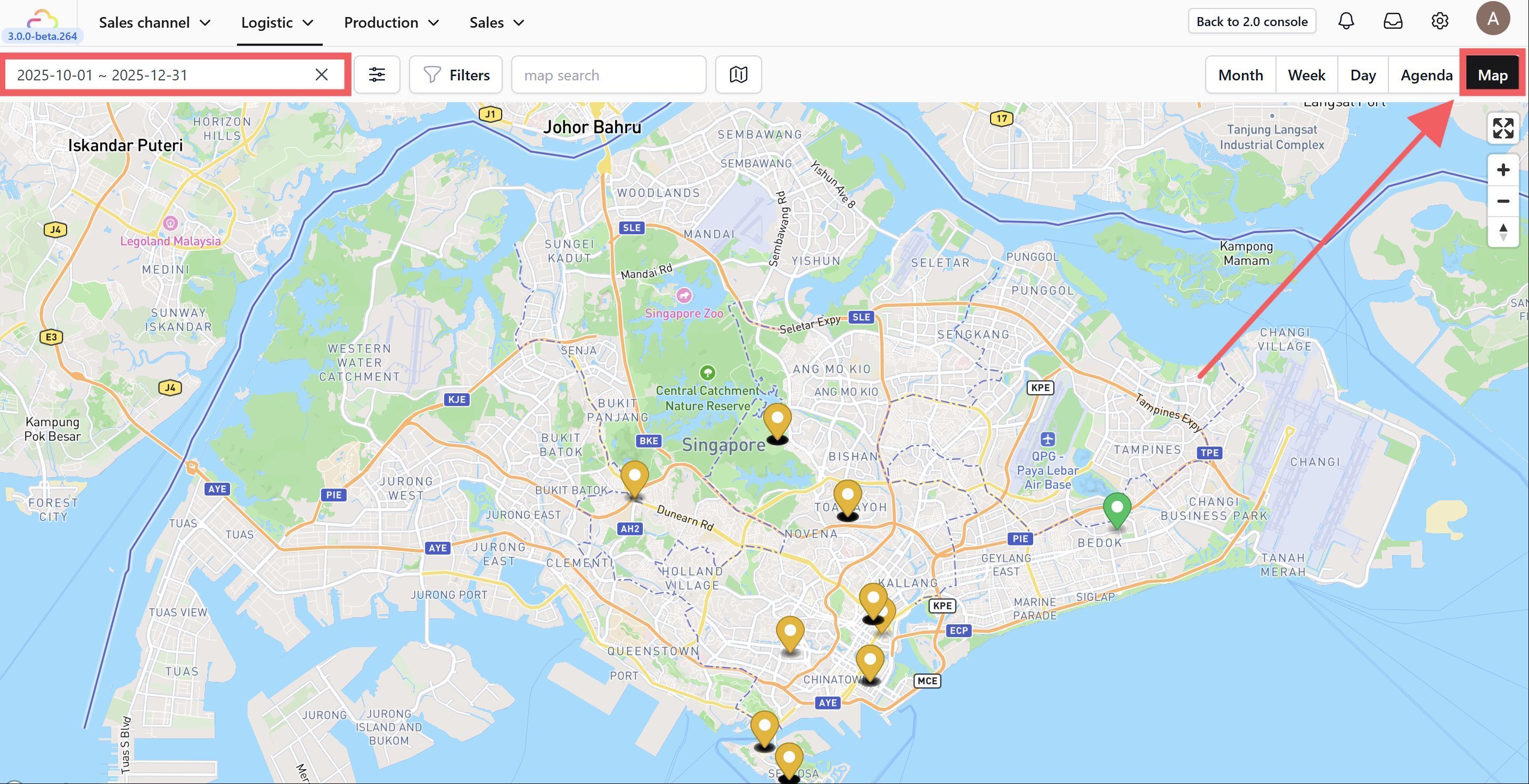Enter fullscreen map mode
Screen dimensions: 1529x784
[x=1502, y=128]
